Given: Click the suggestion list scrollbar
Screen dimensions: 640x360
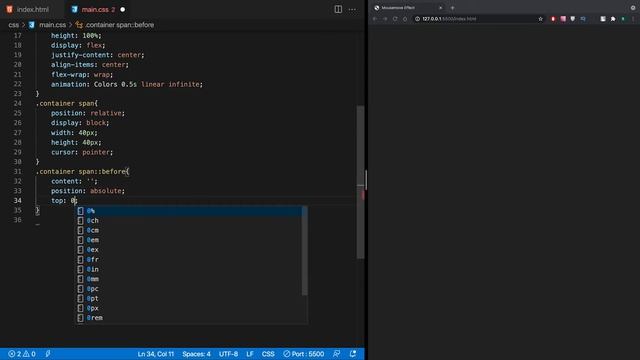Looking at the screenshot, I should point(304,251).
